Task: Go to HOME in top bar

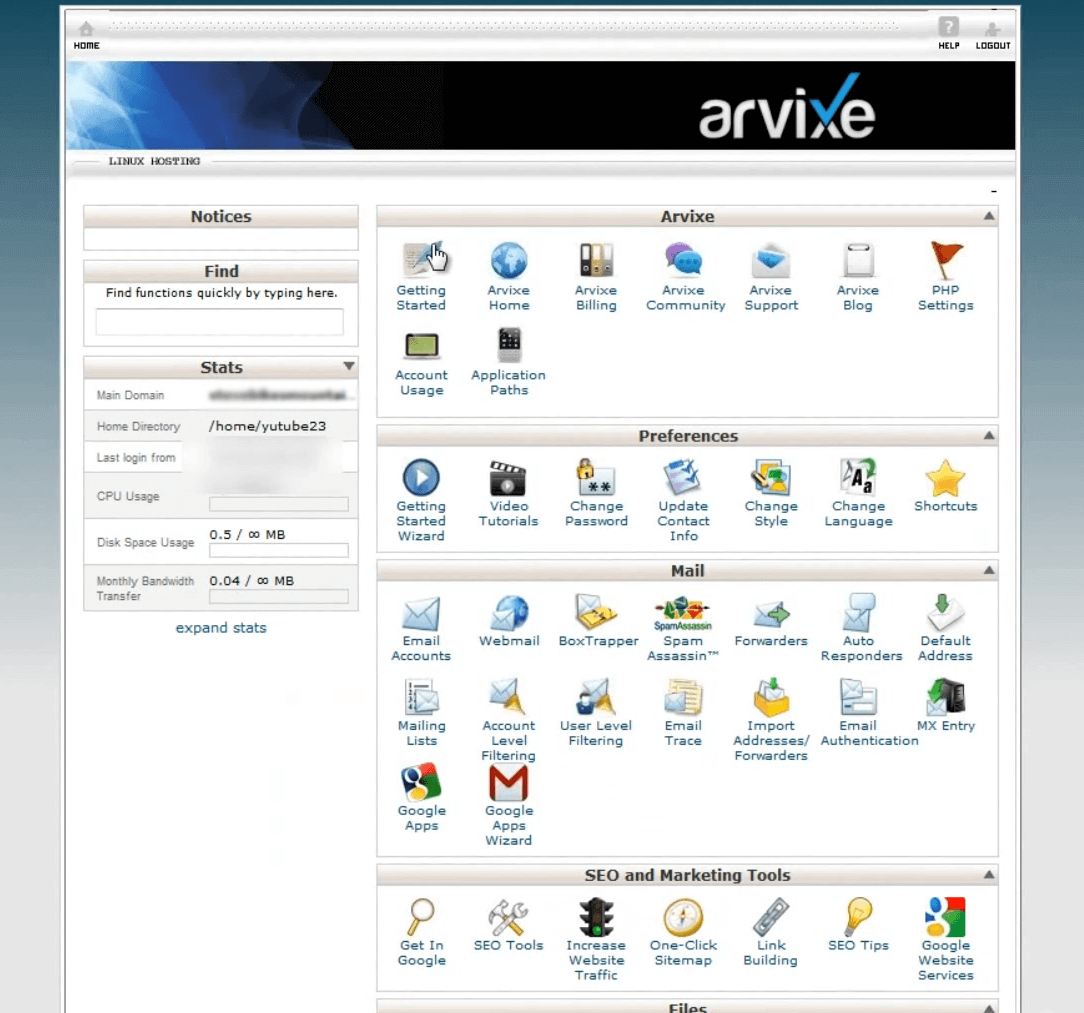Action: pos(86,35)
